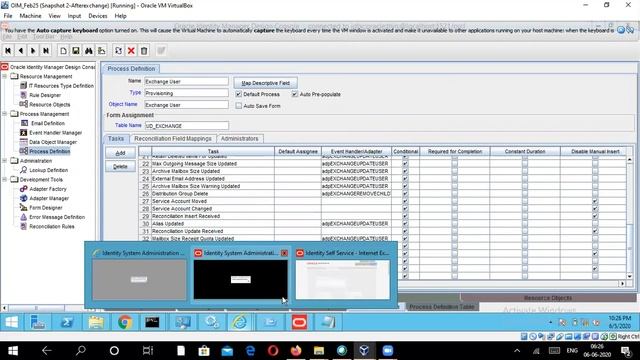Open Reconciliation Rules node
This screenshot has width=640, height=360.
(51, 227)
